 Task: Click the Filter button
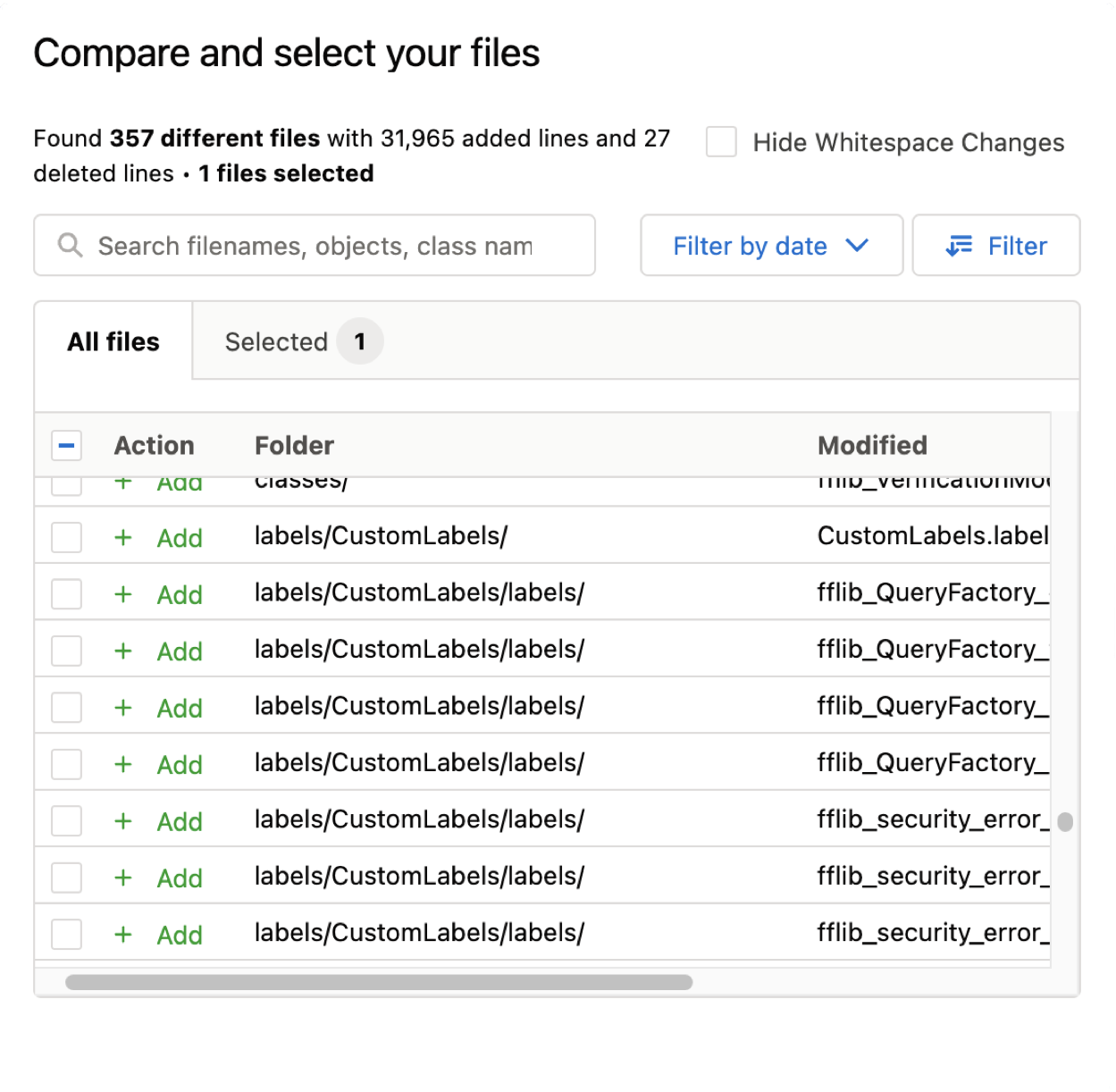996,246
